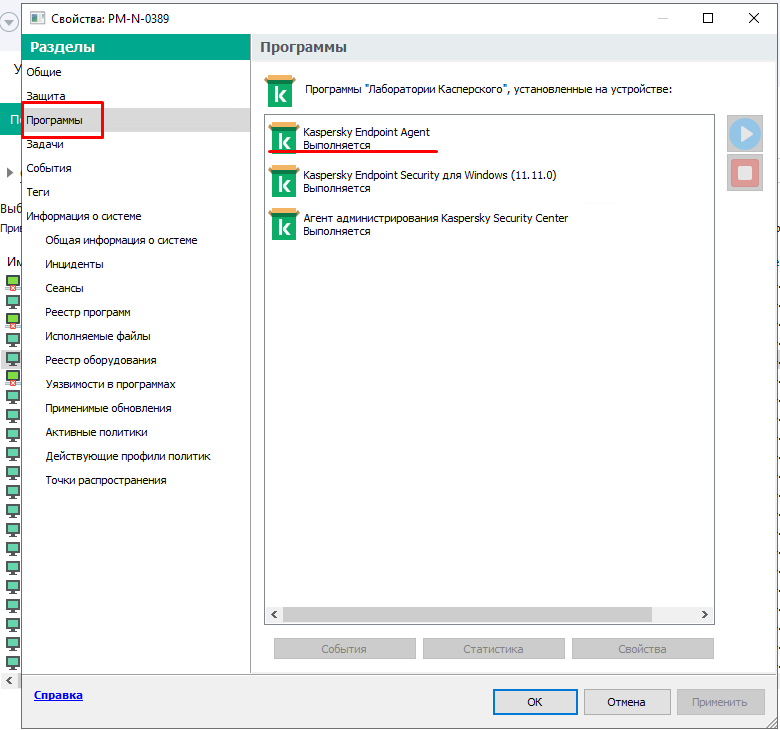The width and height of the screenshot is (780, 730).
Task: Close the Свойства PM-N-0389 window
Action: point(754,18)
